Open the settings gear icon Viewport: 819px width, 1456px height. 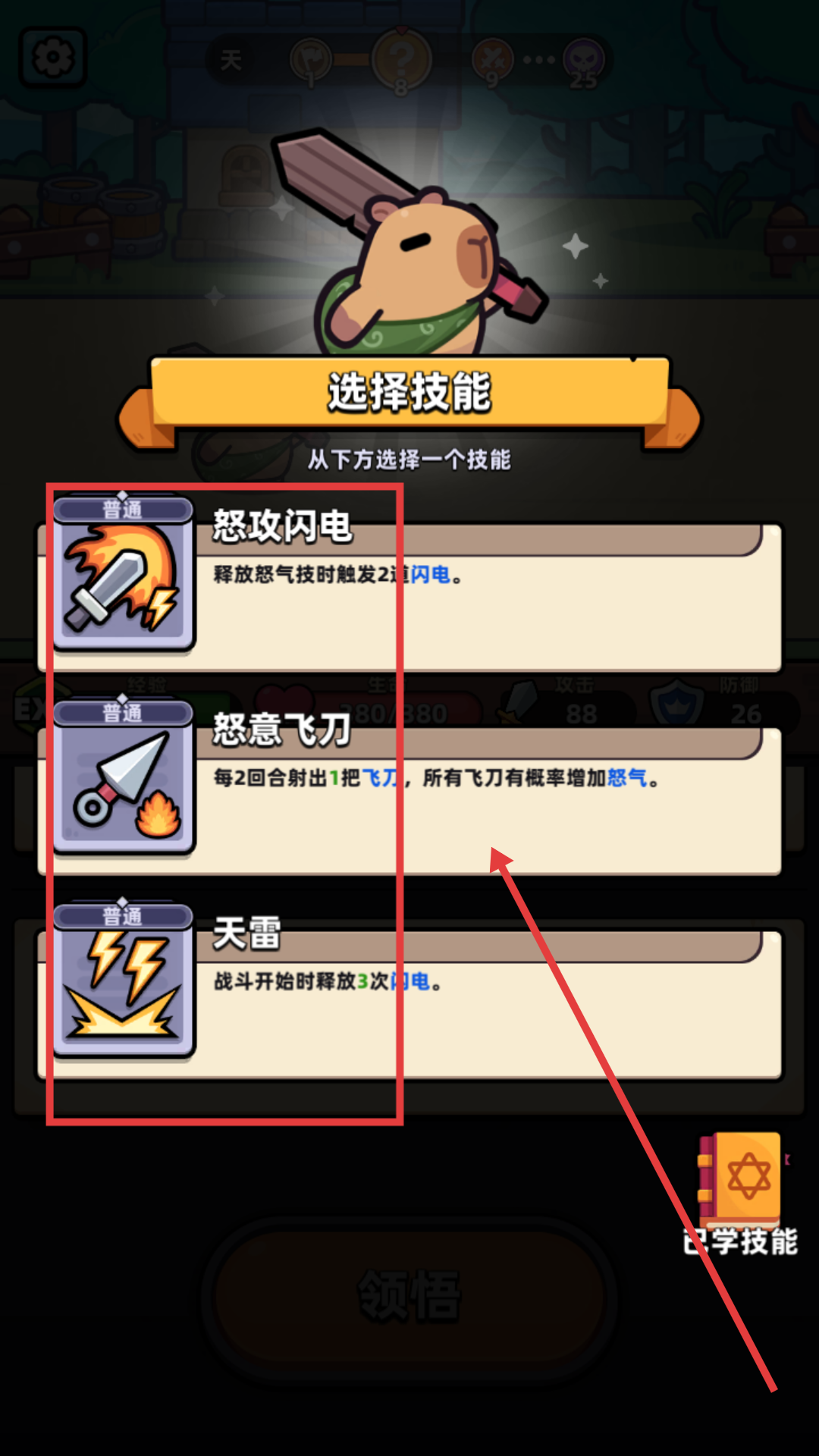[53, 58]
